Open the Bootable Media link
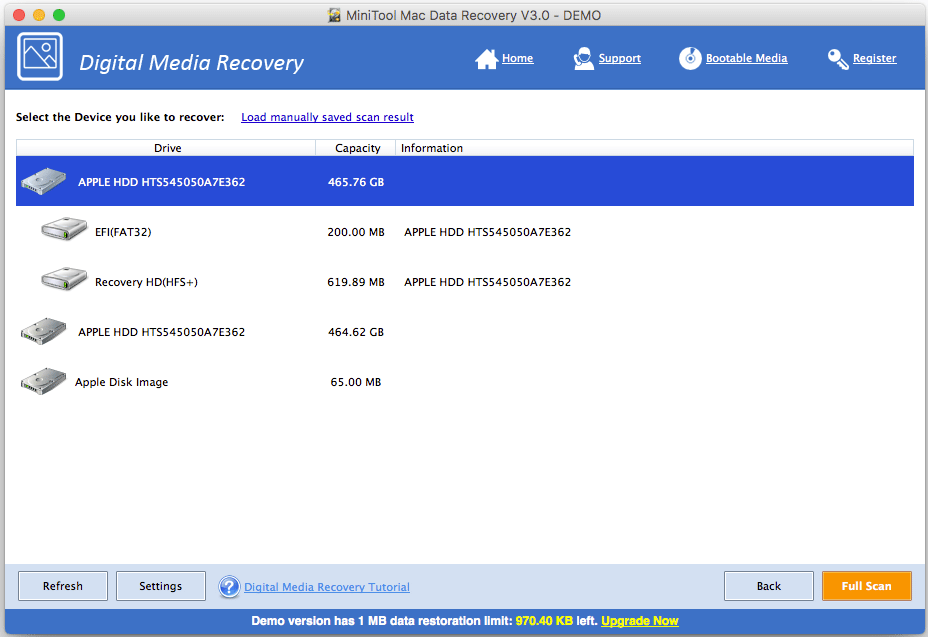 click(746, 58)
